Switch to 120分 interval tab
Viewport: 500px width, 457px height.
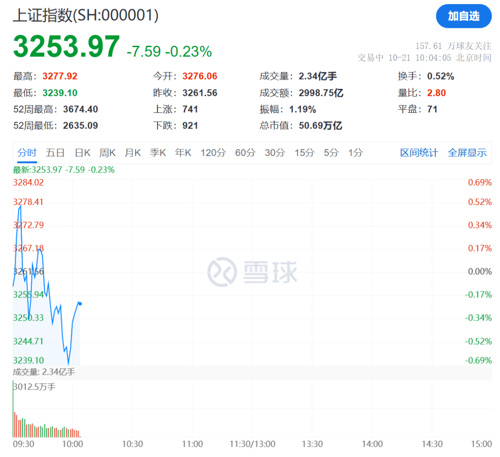213,153
